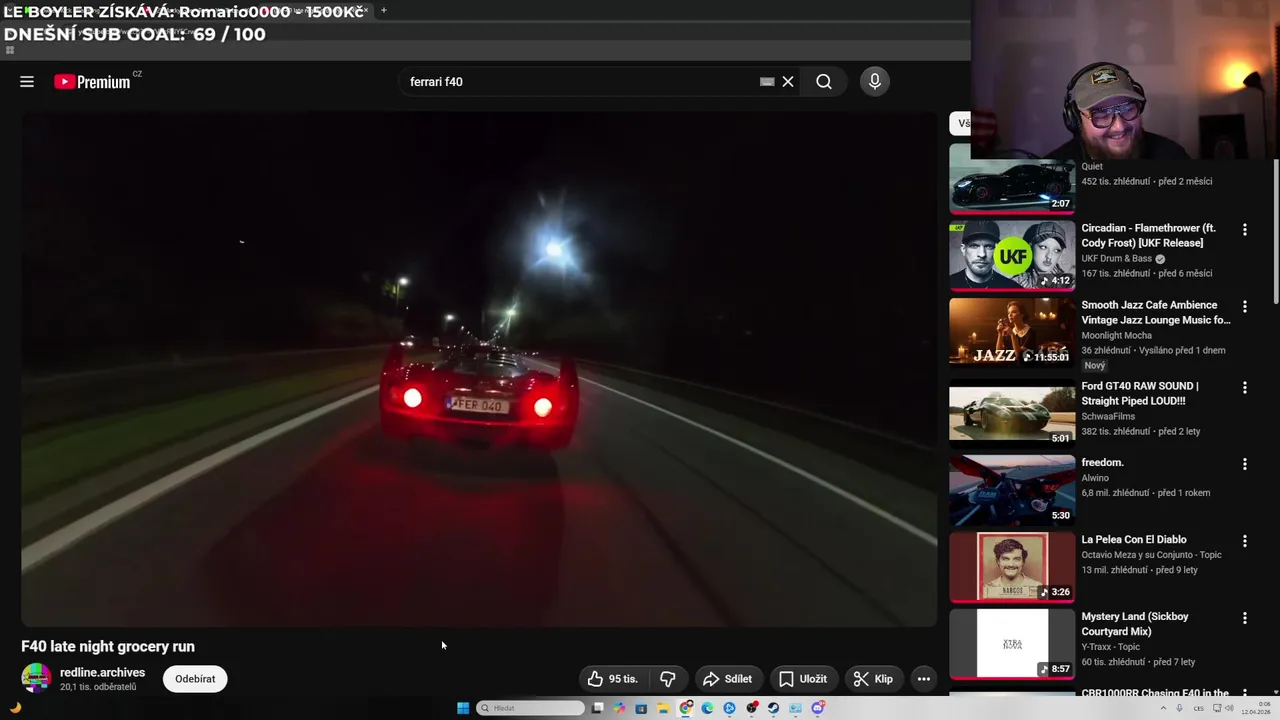The image size is (1280, 720).
Task: Open options menu for freedom. video
Action: [x=1245, y=465]
